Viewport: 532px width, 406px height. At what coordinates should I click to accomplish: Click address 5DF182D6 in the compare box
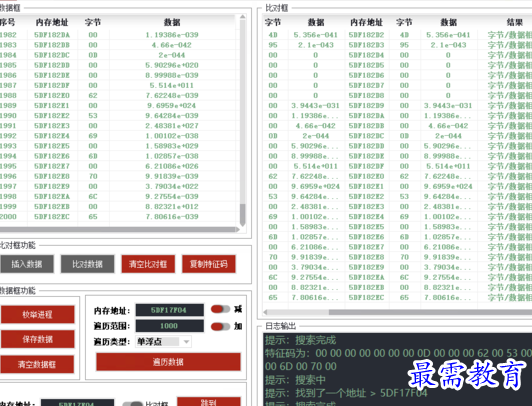[366, 75]
